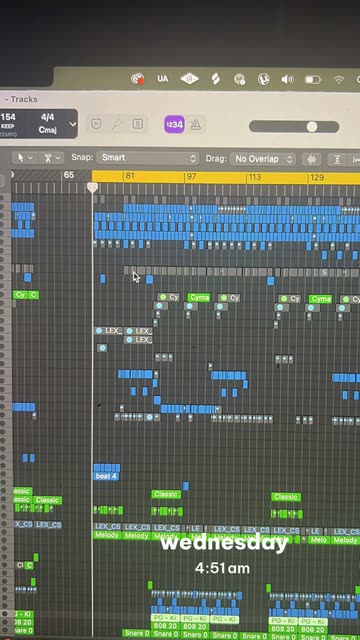
Task: Select the Classic region between bars 113 and 129
Action: click(286, 497)
